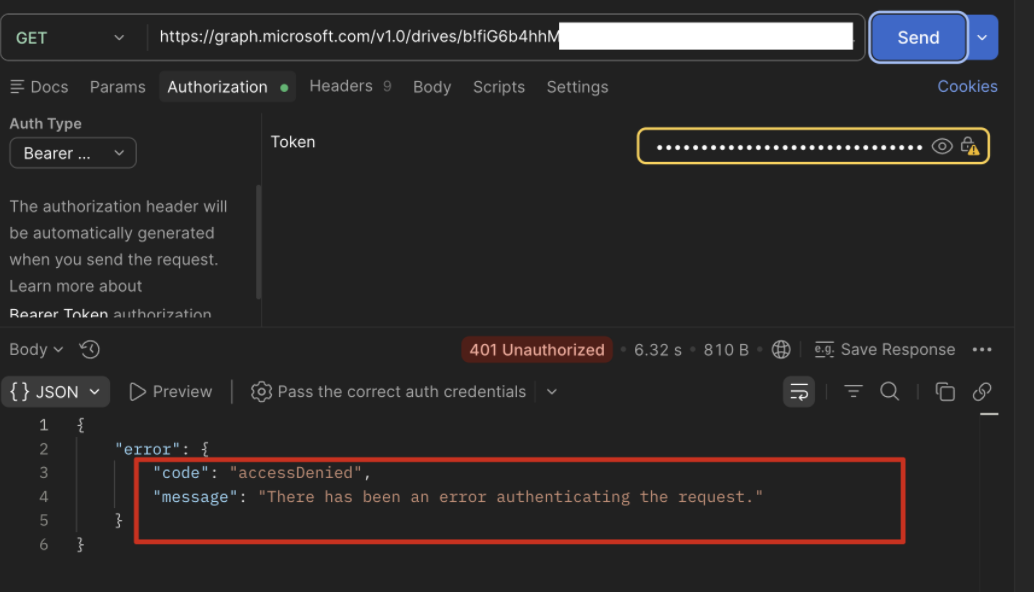This screenshot has width=1034, height=592.
Task: Click the Preview button
Action: pyautogui.click(x=171, y=392)
